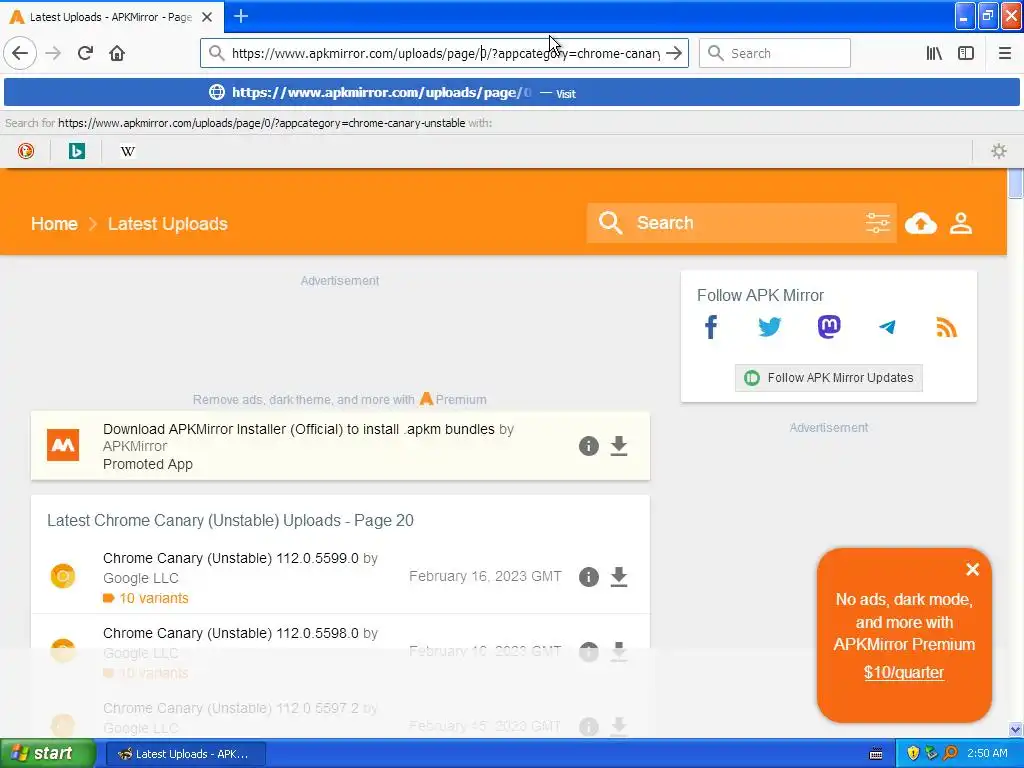1024x768 pixels.
Task: Go back with the browser back arrow
Action: tap(20, 53)
